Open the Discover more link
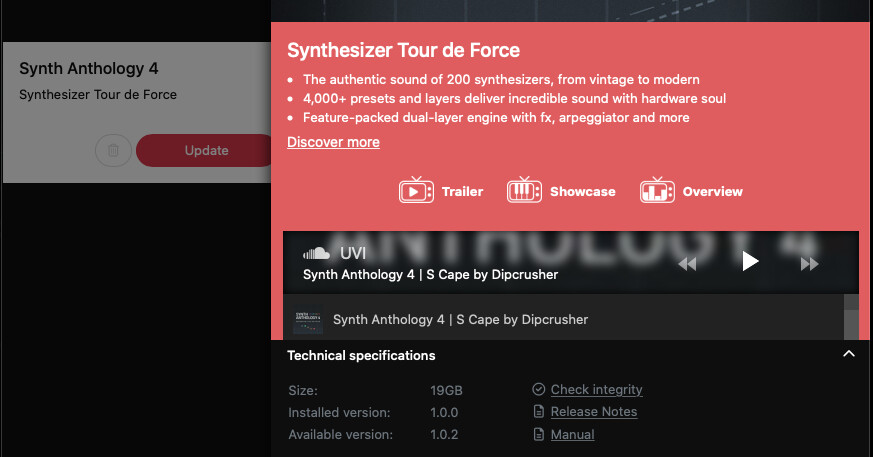873x457 pixels. (x=333, y=142)
